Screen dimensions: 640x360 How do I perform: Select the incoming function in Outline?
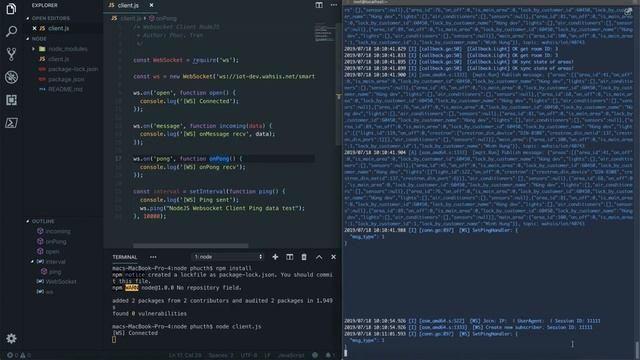(58, 231)
